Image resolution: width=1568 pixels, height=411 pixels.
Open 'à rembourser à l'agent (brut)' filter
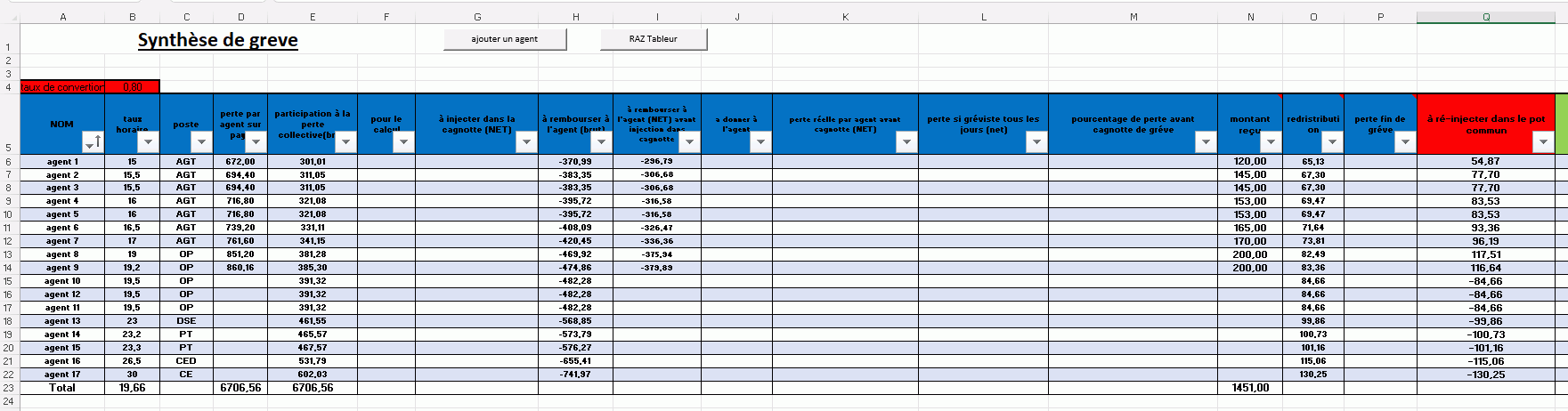[x=602, y=142]
